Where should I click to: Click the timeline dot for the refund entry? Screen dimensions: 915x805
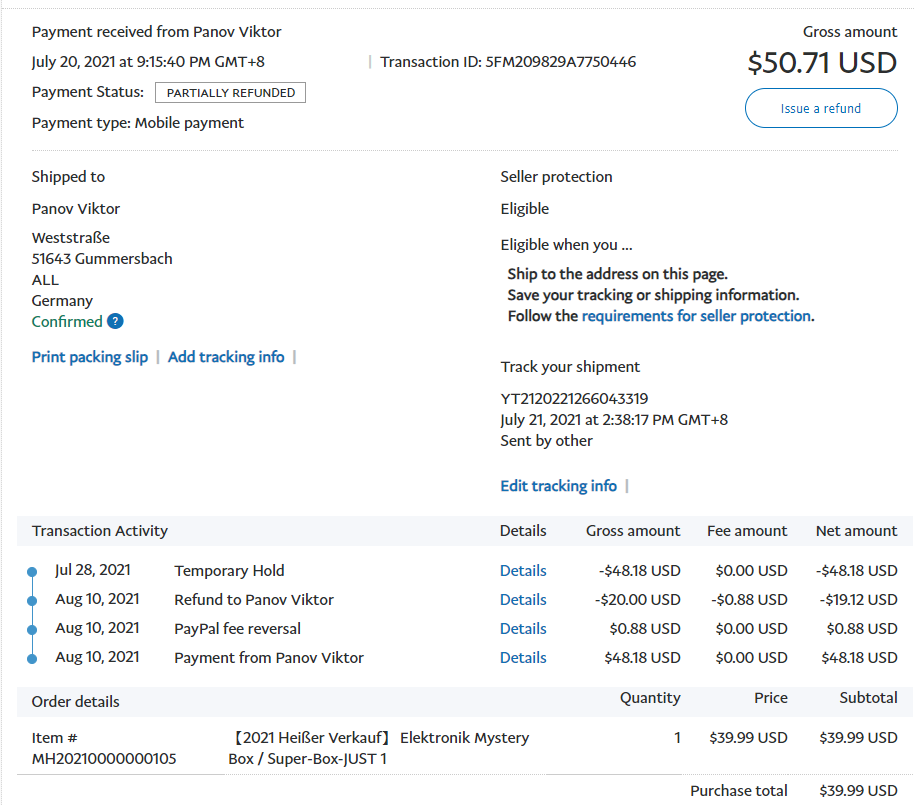(x=32, y=601)
